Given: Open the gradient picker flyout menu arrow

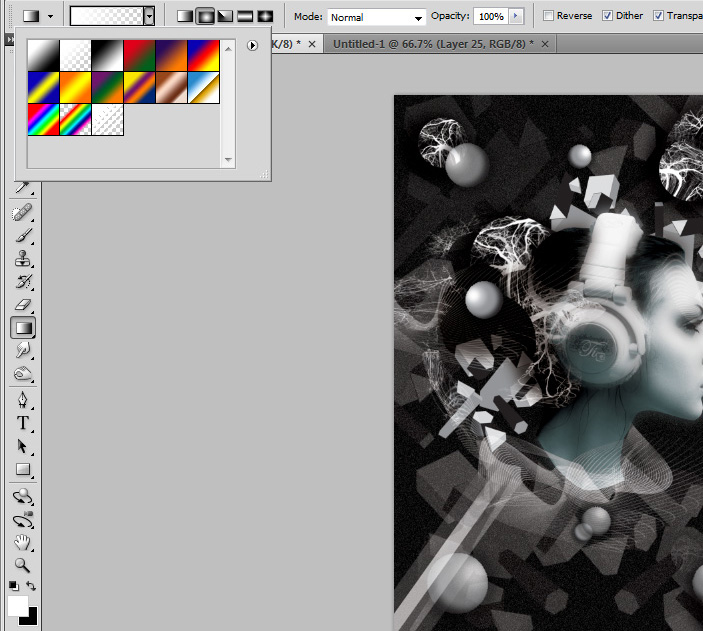Looking at the screenshot, I should tap(252, 45).
